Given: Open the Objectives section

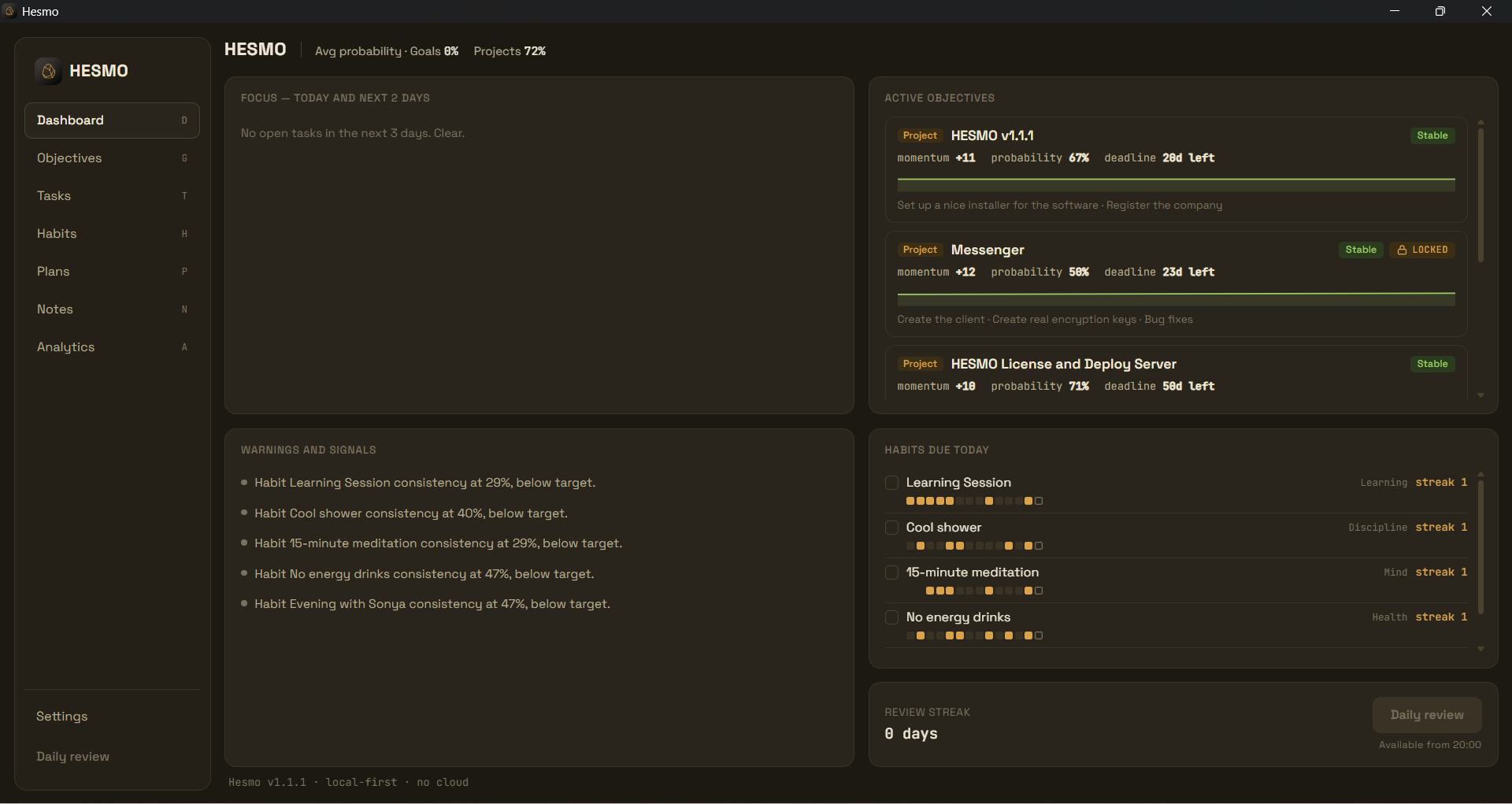Looking at the screenshot, I should [112, 158].
